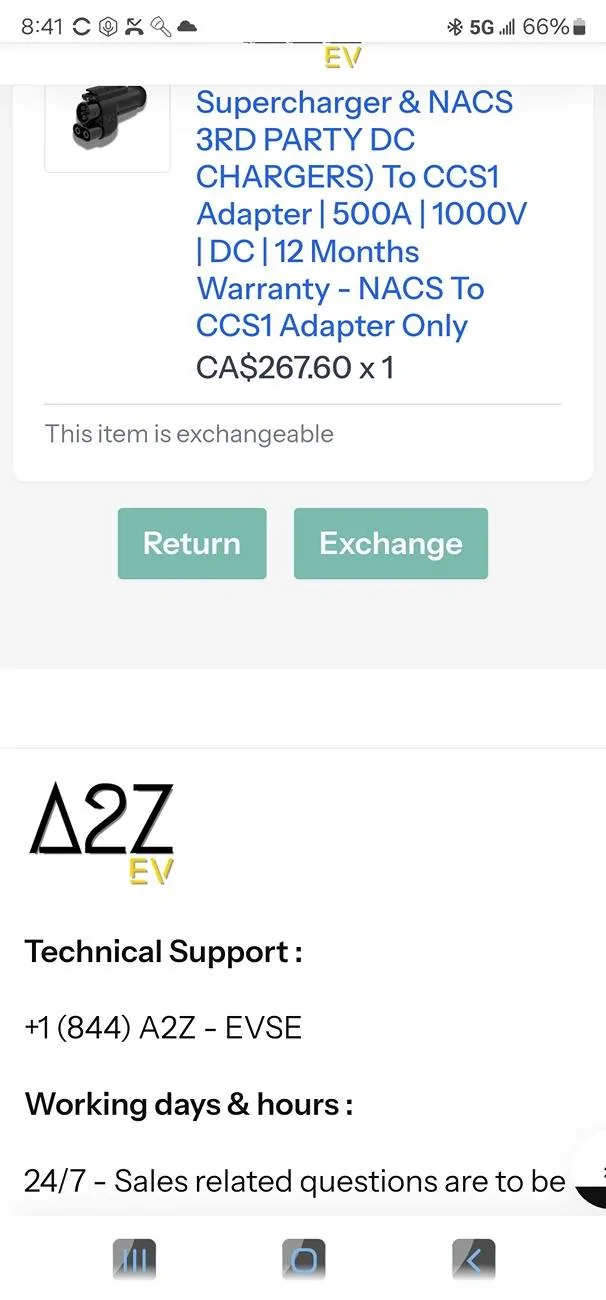Image resolution: width=606 pixels, height=1300 pixels.
Task: Tap the CA$267.60 x 1 price text
Action: coord(295,367)
